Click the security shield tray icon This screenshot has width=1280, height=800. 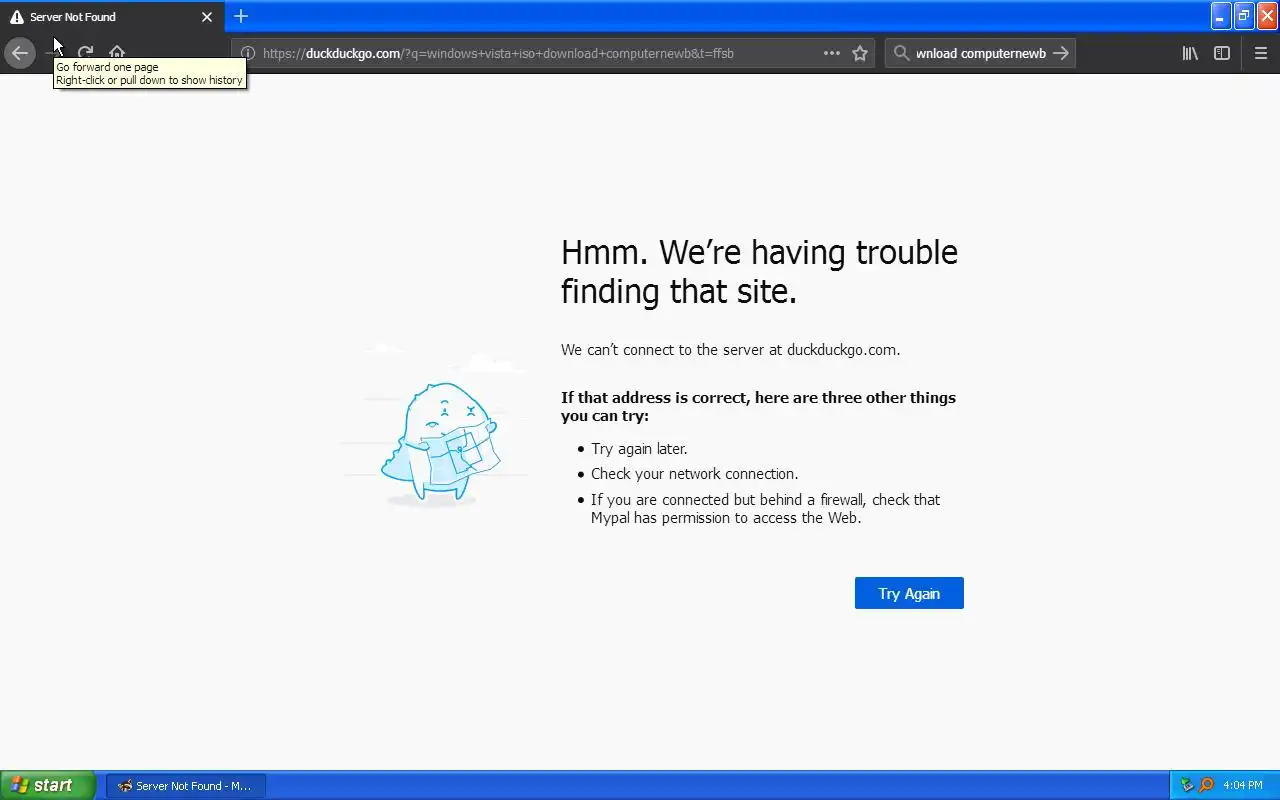click(1187, 785)
